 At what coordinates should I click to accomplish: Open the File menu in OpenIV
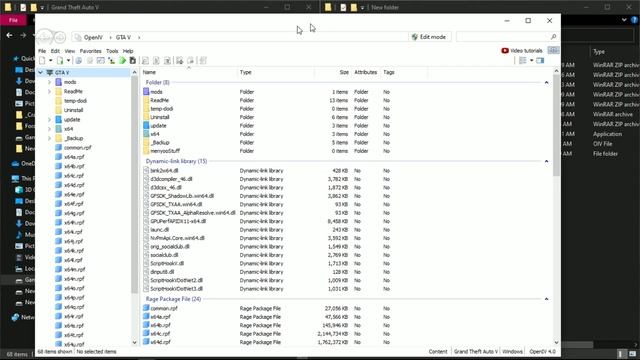pyautogui.click(x=42, y=51)
